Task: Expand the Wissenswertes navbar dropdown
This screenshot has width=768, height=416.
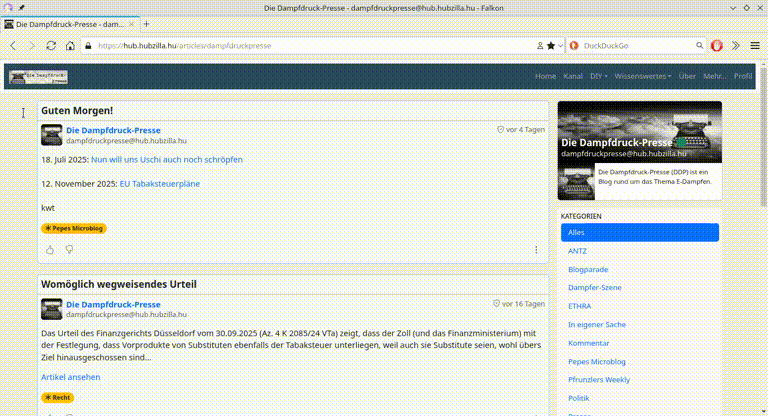Action: pyautogui.click(x=643, y=76)
